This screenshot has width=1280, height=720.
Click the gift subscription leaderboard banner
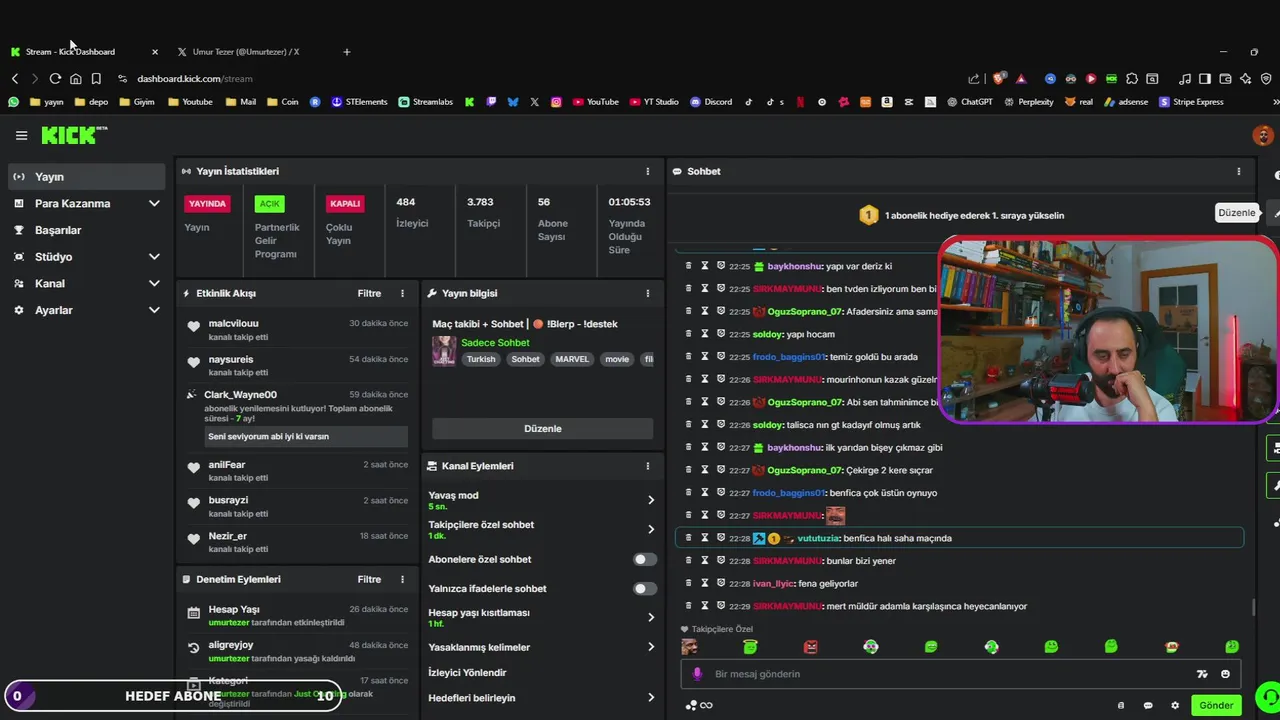point(961,215)
